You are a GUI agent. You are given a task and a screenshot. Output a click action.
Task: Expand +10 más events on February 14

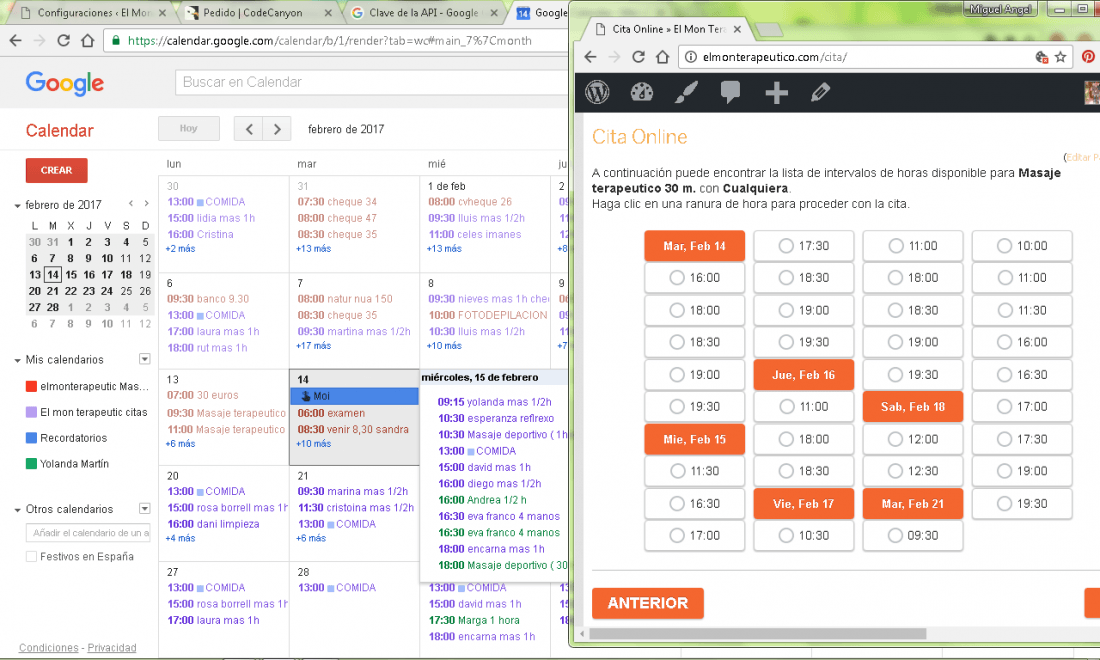(x=314, y=443)
